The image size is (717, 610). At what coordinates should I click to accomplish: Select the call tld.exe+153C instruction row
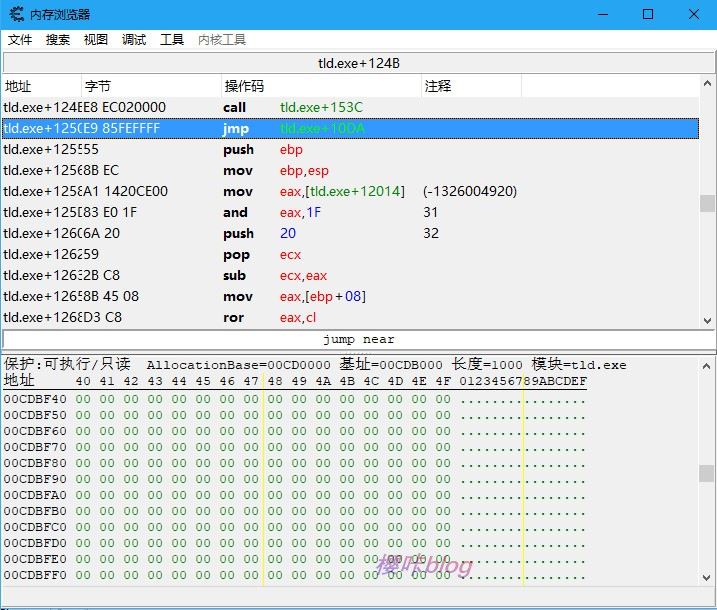300,107
